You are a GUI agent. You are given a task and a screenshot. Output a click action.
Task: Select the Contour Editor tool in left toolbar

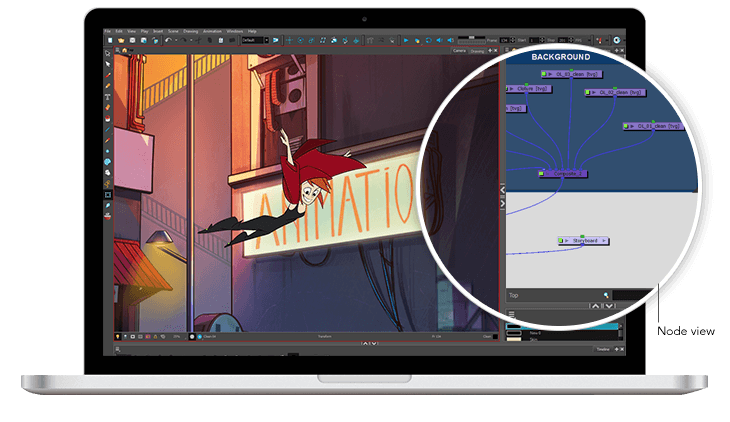click(x=107, y=54)
